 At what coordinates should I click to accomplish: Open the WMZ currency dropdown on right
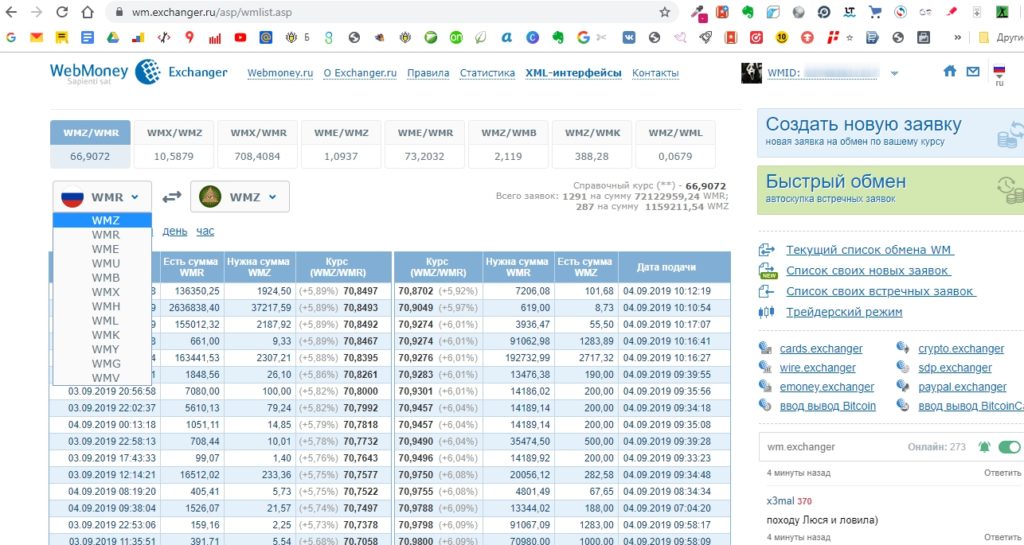pyautogui.click(x=240, y=196)
